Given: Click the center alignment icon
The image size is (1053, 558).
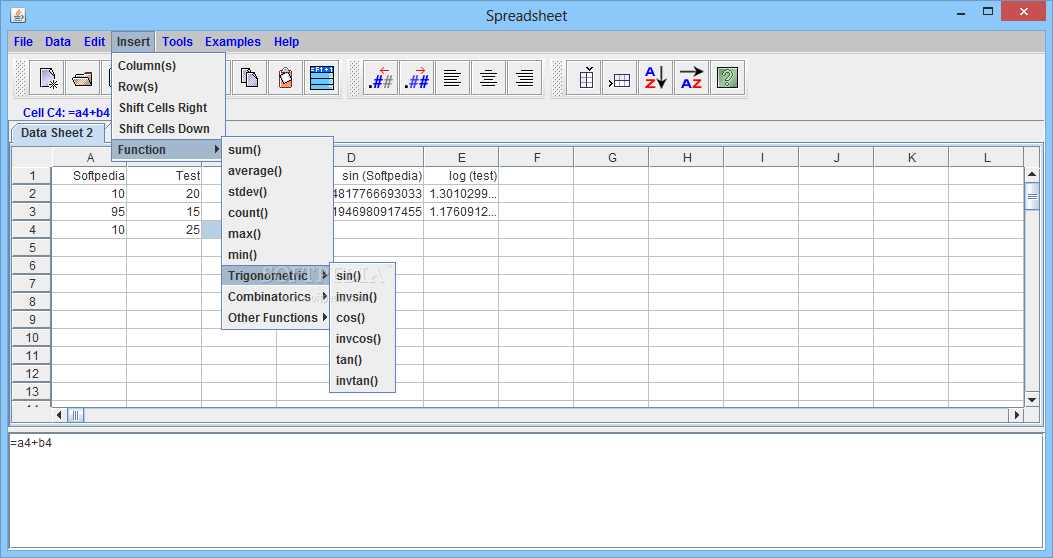Looking at the screenshot, I should pyautogui.click(x=489, y=78).
